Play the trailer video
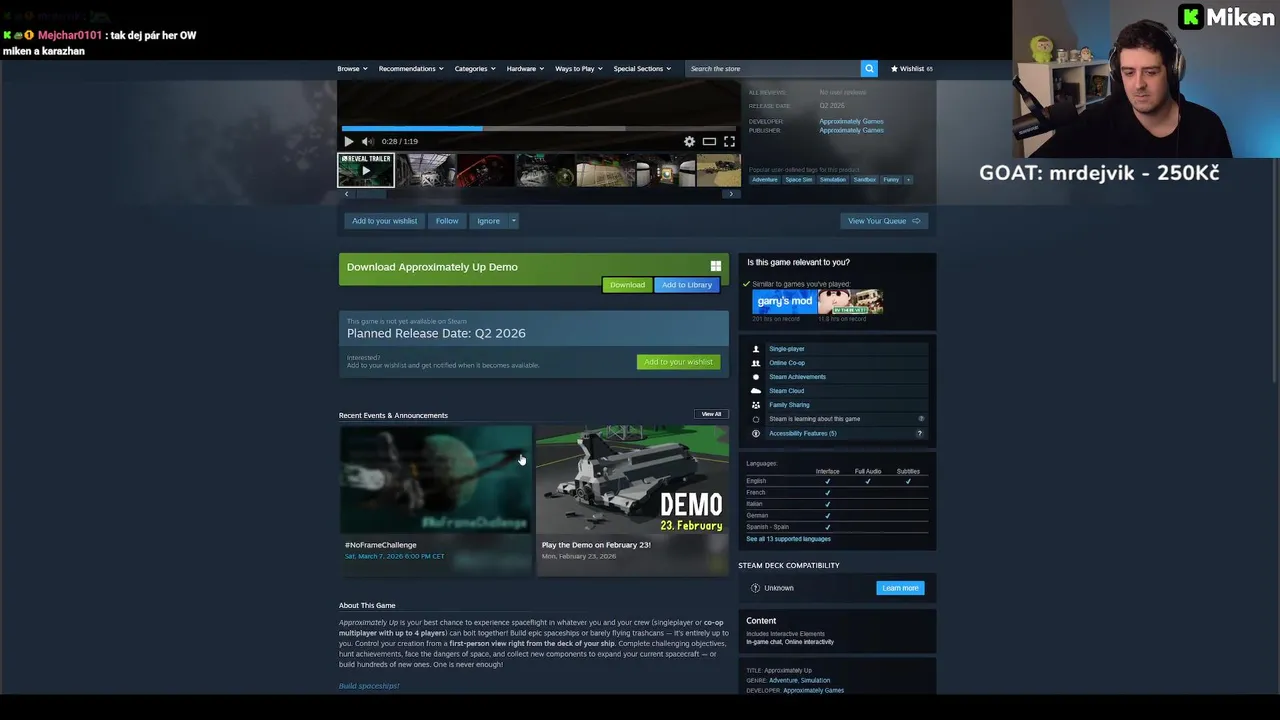The height and width of the screenshot is (720, 1280). tap(349, 142)
